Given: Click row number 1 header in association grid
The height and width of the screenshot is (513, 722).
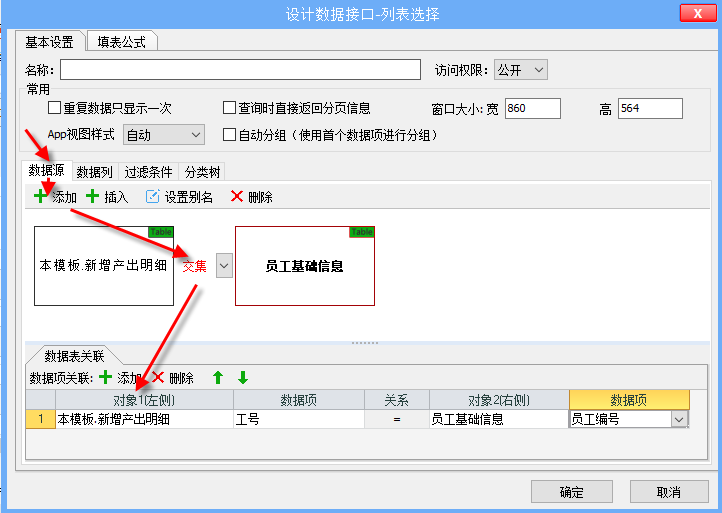Looking at the screenshot, I should click(x=41, y=419).
